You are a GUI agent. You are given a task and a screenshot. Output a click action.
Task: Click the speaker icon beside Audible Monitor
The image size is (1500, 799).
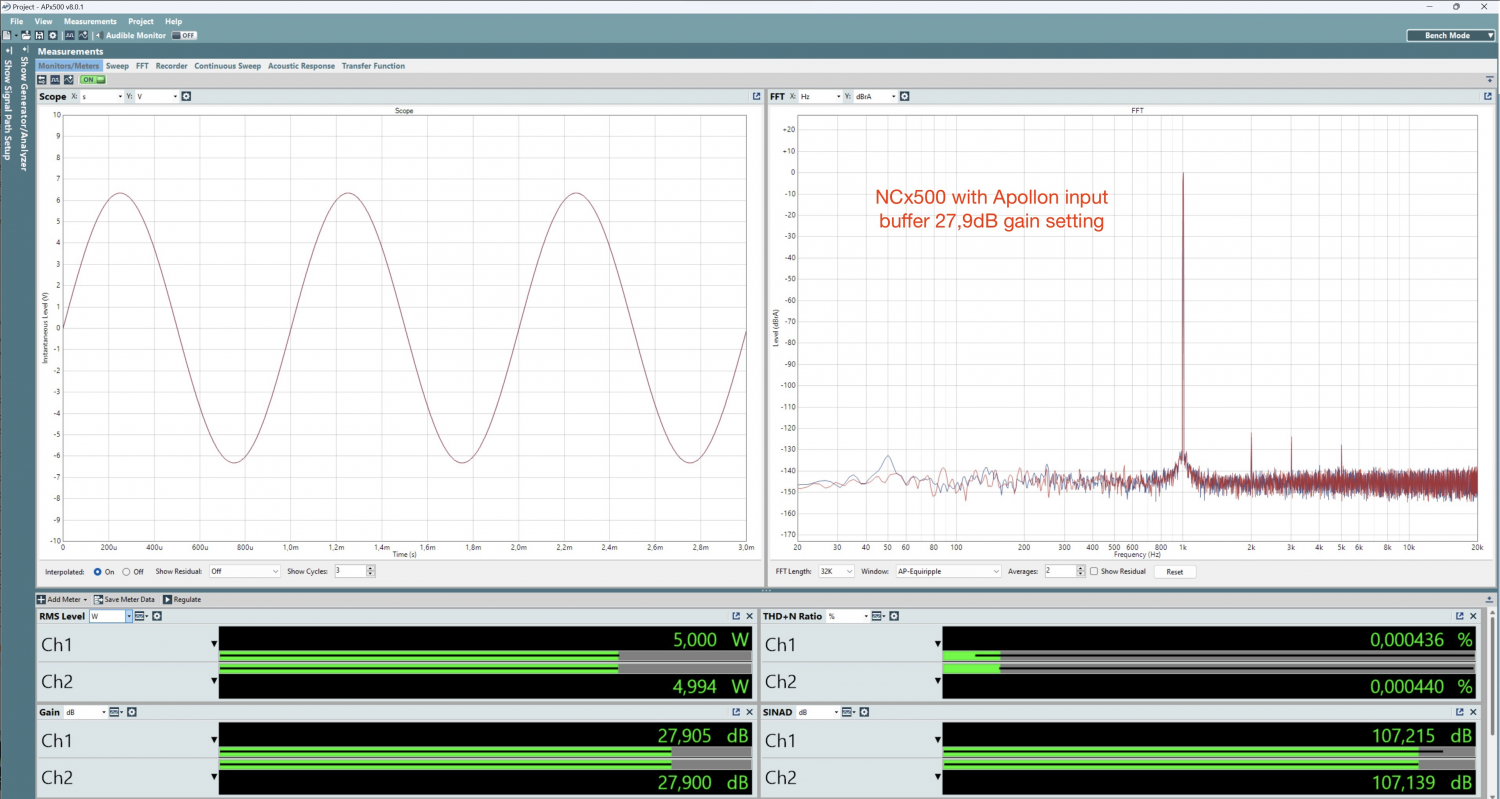99,35
